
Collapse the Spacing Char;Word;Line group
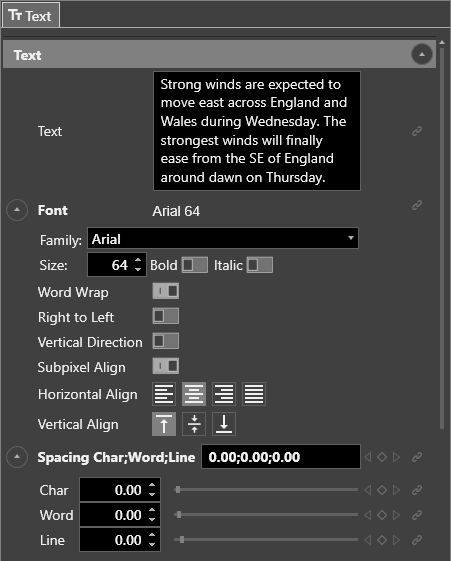pyautogui.click(x=17, y=457)
